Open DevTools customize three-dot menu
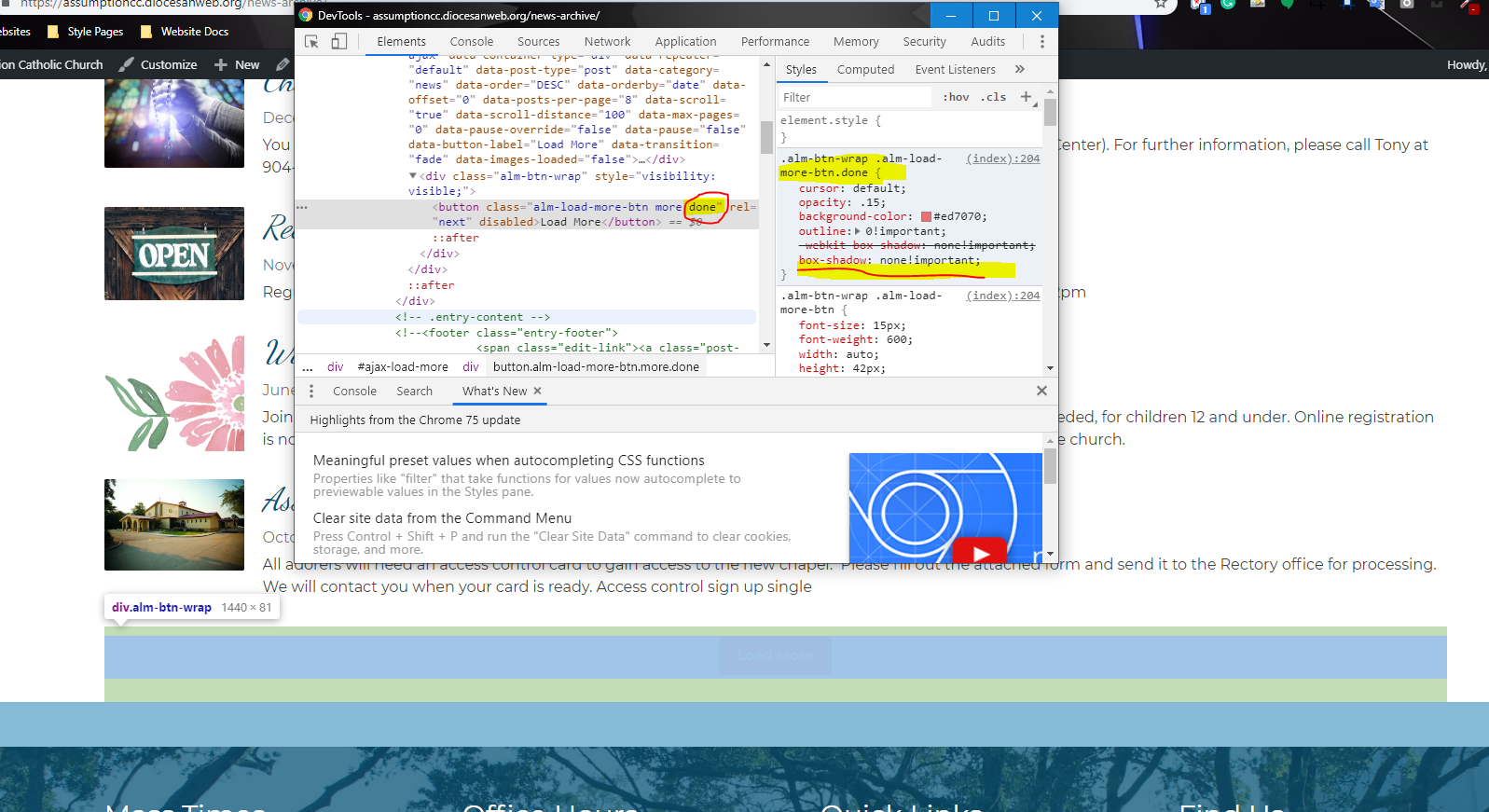Viewport: 1489px width, 812px height. (1041, 42)
